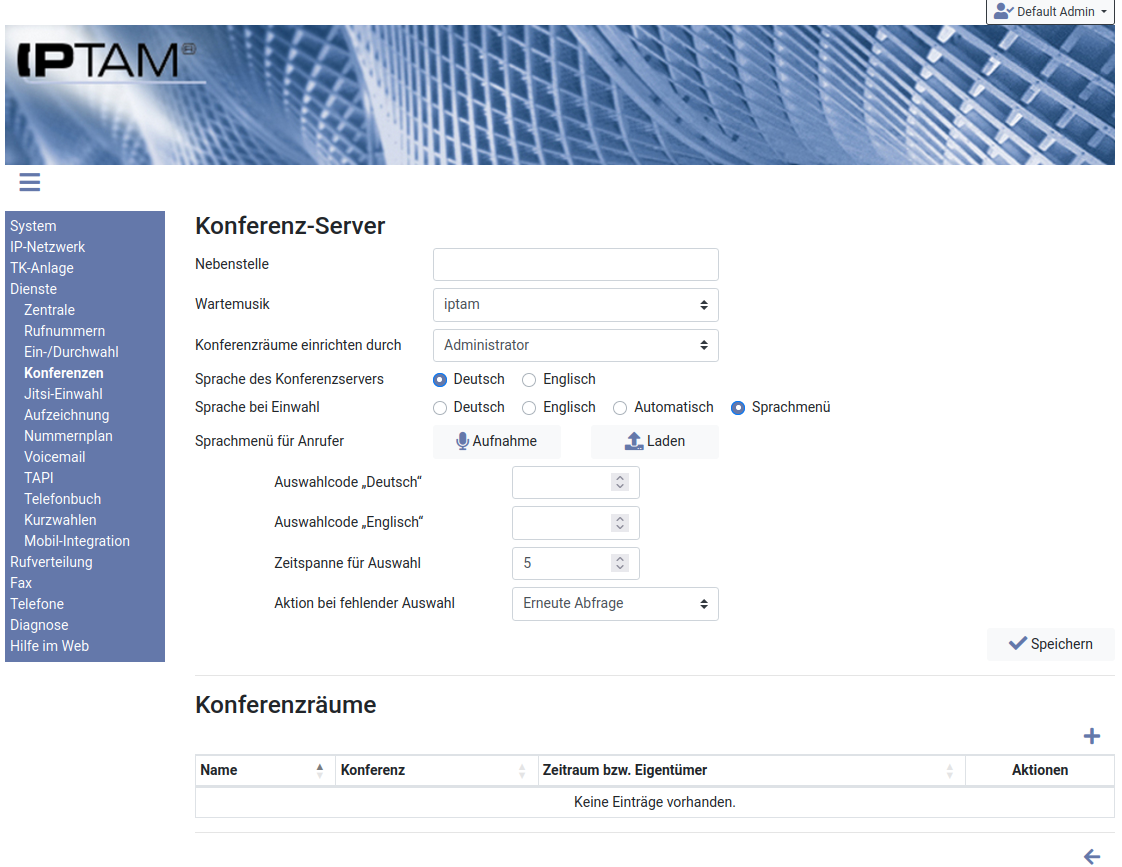This screenshot has height=867, width=1122.
Task: Click the Aufnahme microphone button
Action: click(x=496, y=441)
